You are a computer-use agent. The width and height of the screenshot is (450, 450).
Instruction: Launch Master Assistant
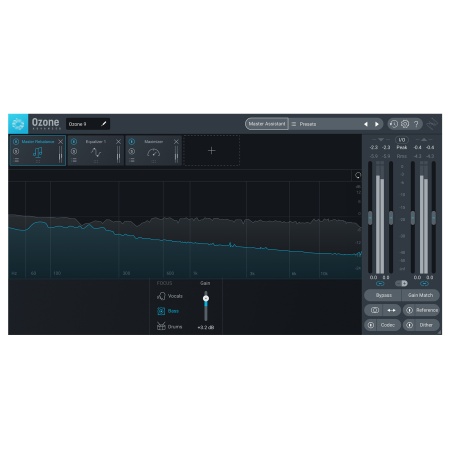(267, 124)
